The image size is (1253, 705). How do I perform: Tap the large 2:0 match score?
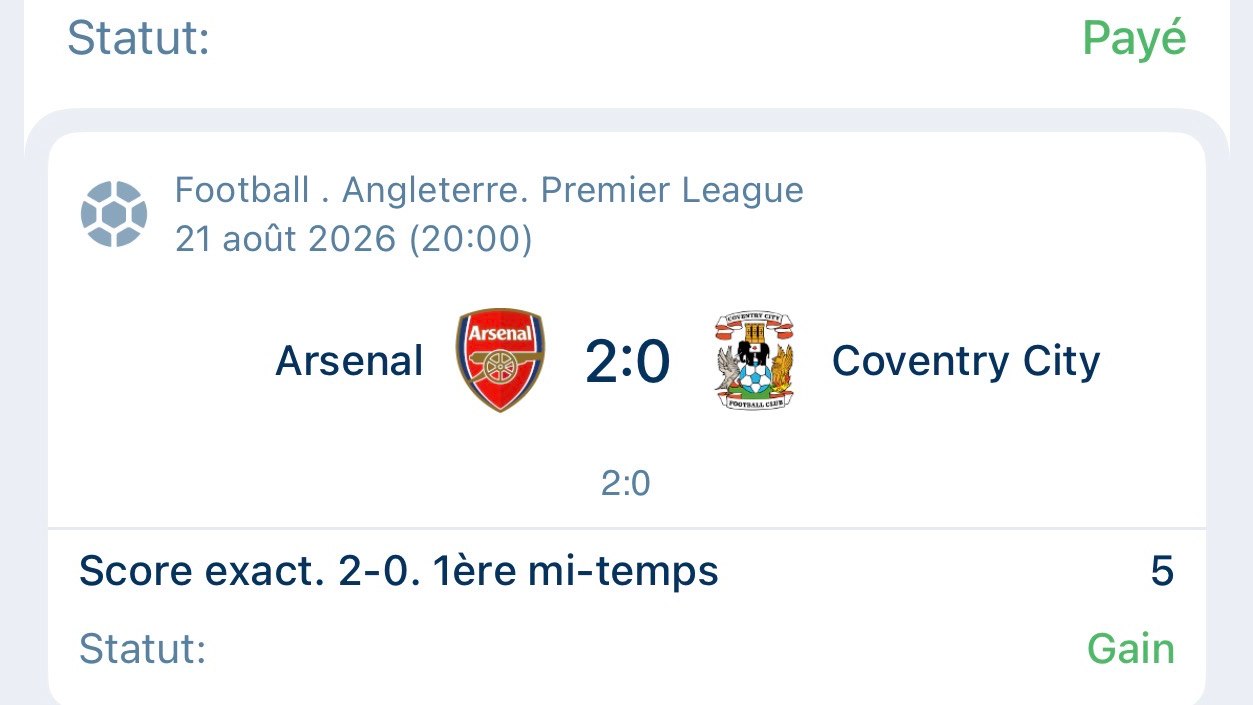click(627, 361)
